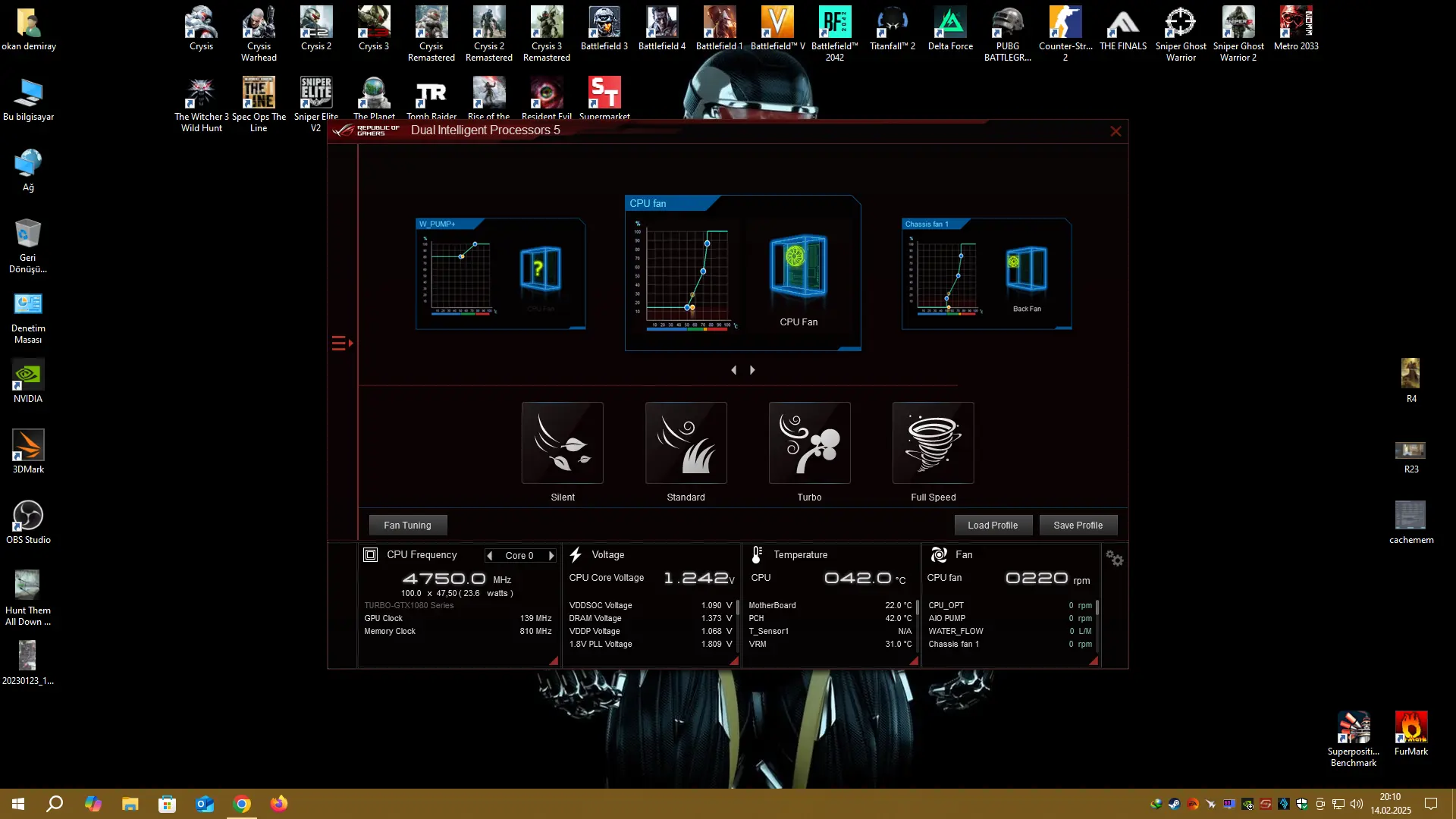
Task: Expand the Voltage panel corner
Action: (x=734, y=661)
